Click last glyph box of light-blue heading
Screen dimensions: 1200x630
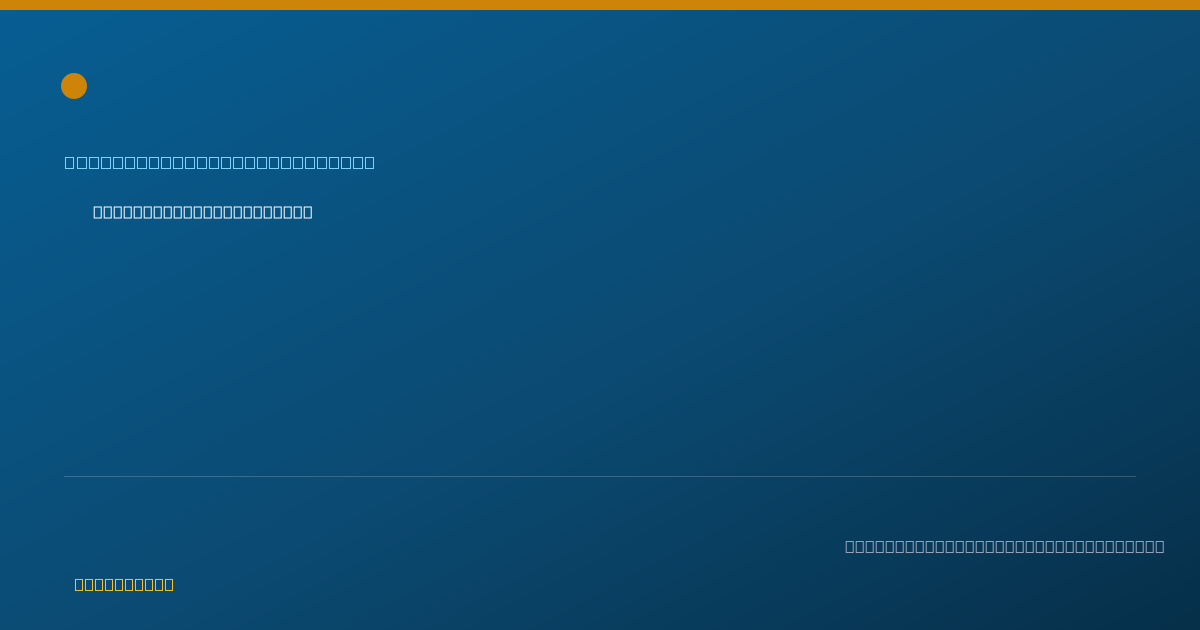pyautogui.click(x=369, y=162)
